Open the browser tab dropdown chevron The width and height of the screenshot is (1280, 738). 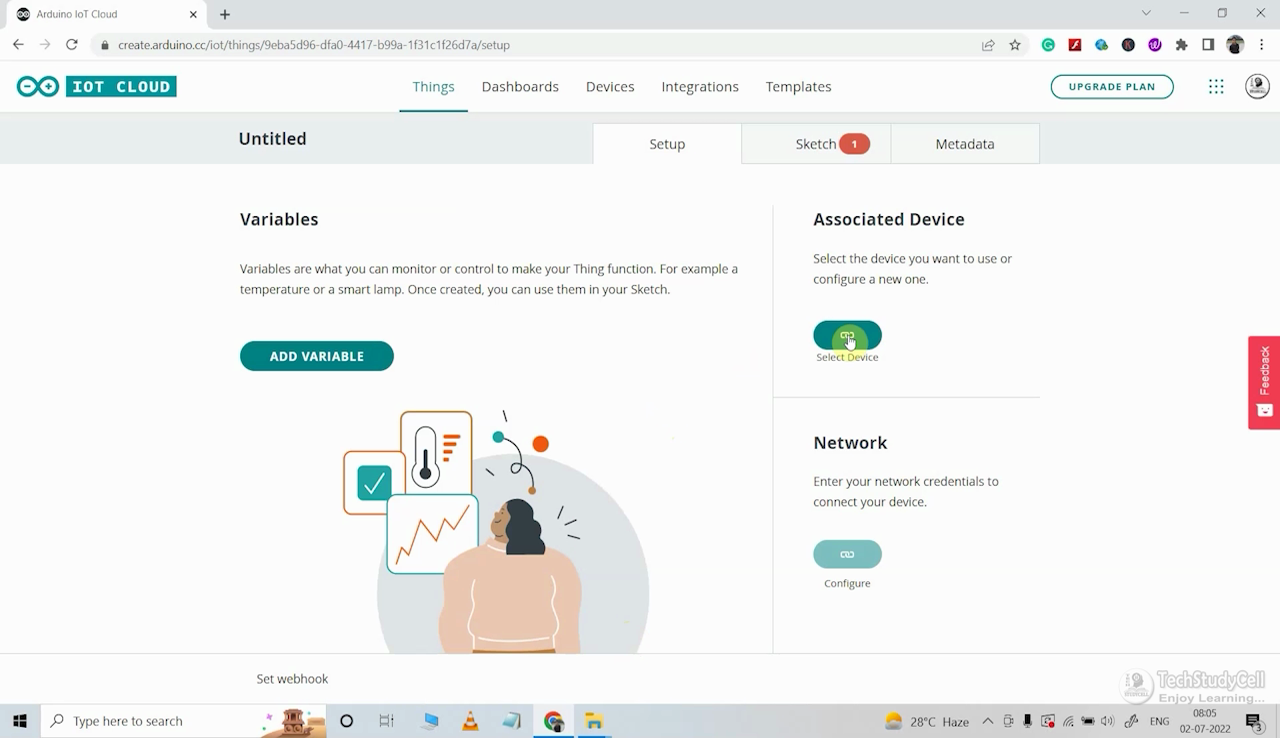coord(1146,13)
